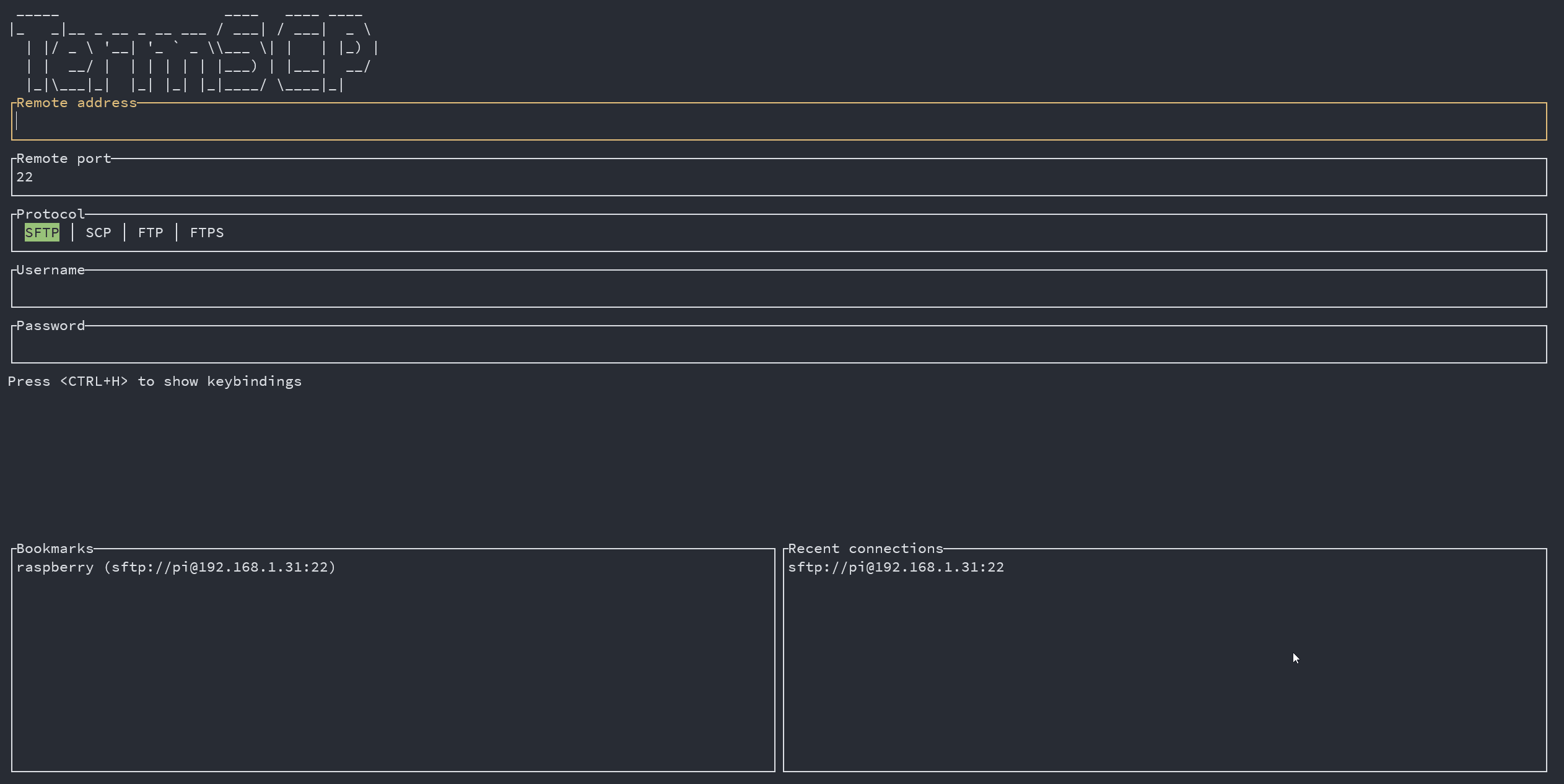
Task: Switch protocol to FTP
Action: click(x=151, y=233)
